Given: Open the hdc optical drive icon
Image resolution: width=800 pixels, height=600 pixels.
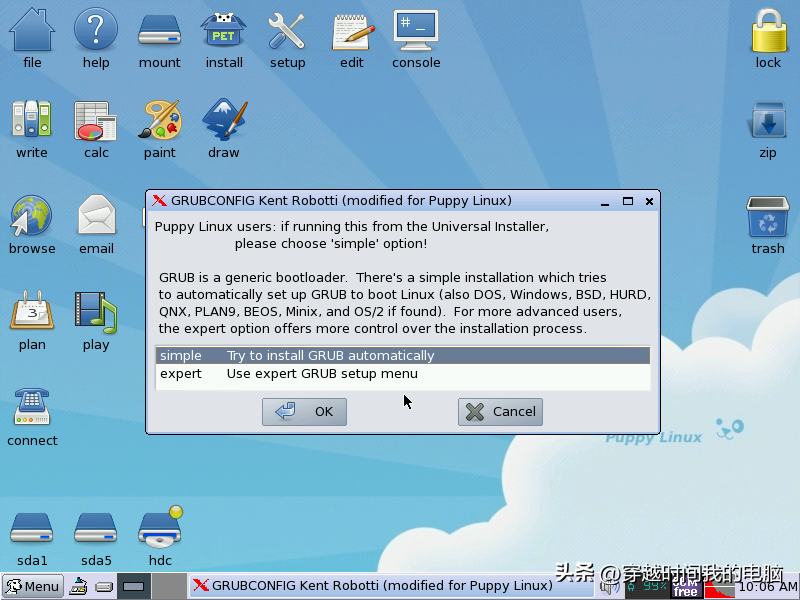Looking at the screenshot, I should pos(160,527).
